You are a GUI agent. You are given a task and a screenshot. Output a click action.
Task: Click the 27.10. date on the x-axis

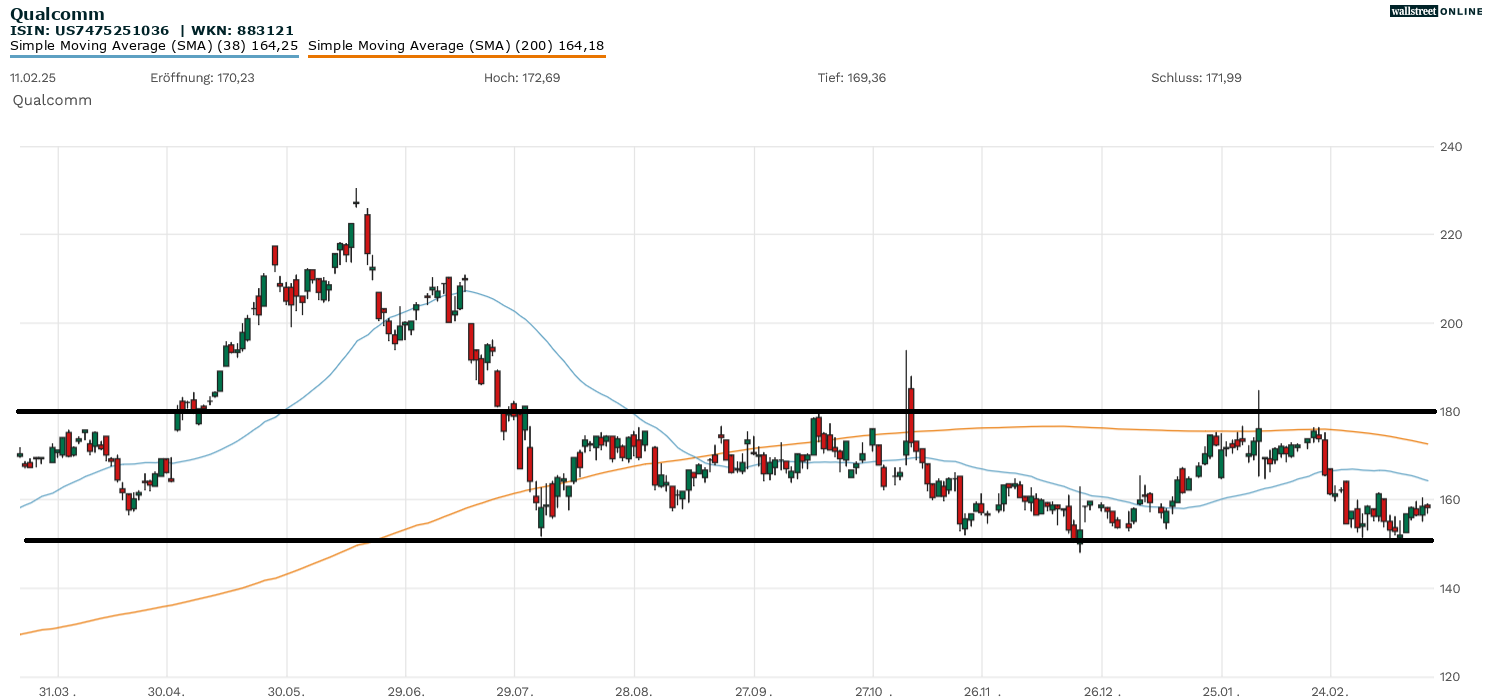872,691
